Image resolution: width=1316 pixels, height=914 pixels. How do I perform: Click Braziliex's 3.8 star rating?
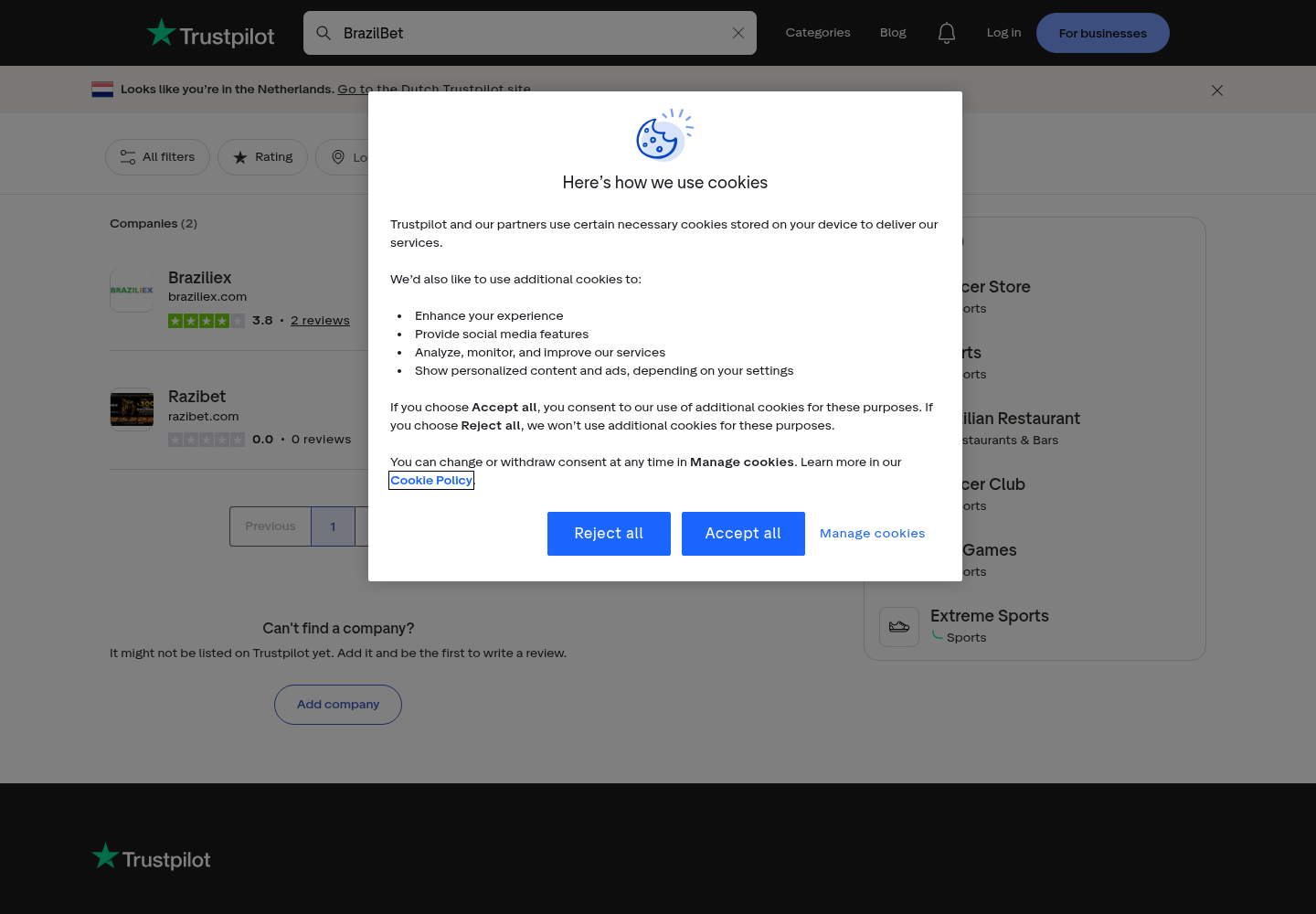(207, 321)
